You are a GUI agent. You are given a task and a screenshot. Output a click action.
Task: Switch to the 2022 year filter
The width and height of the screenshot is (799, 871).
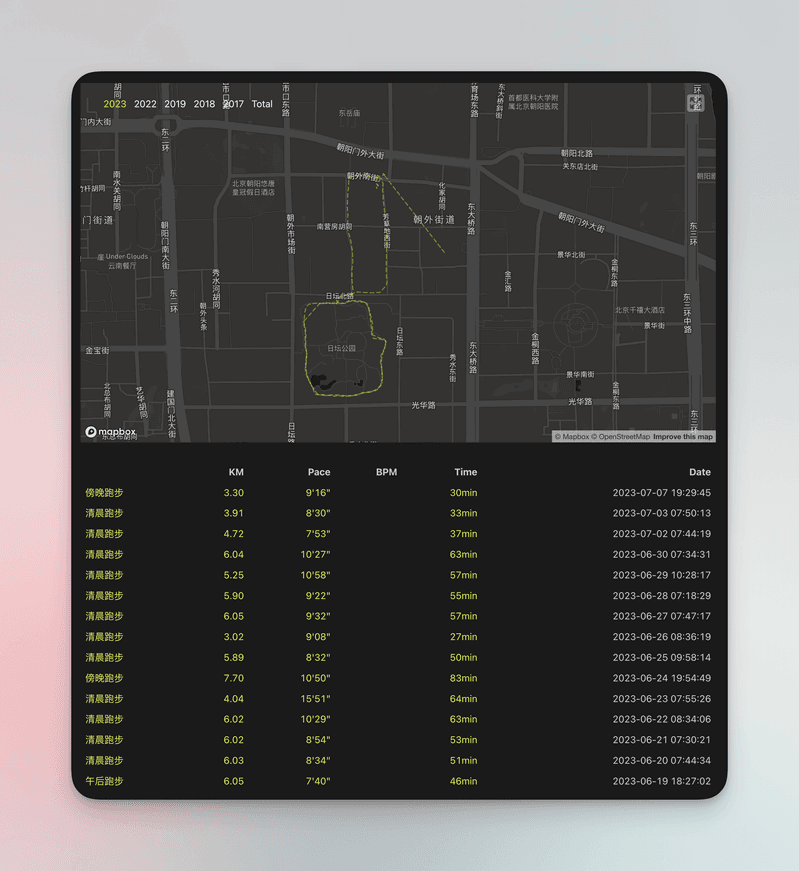(145, 104)
